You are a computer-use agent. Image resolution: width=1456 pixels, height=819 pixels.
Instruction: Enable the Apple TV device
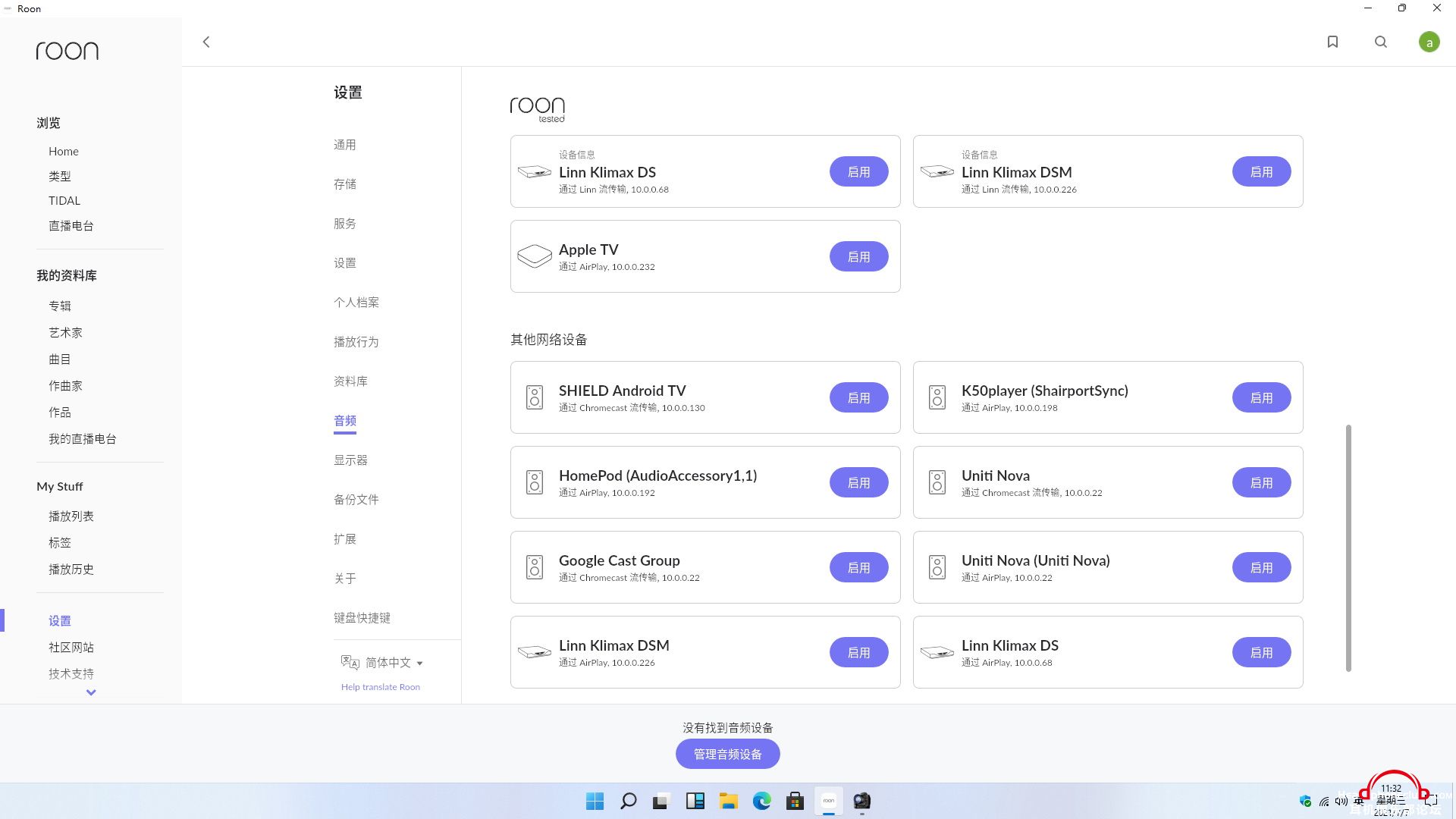[858, 256]
